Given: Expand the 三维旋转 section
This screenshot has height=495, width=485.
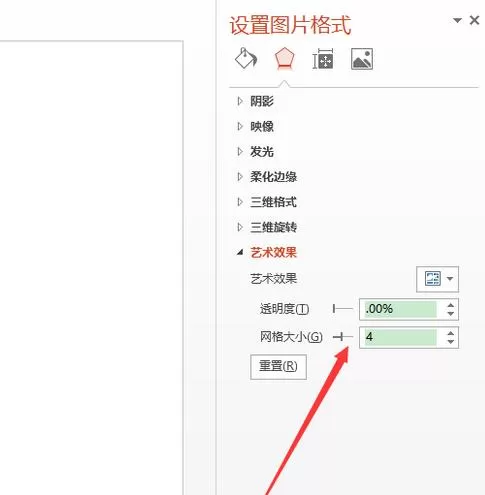Looking at the screenshot, I should point(267,227).
